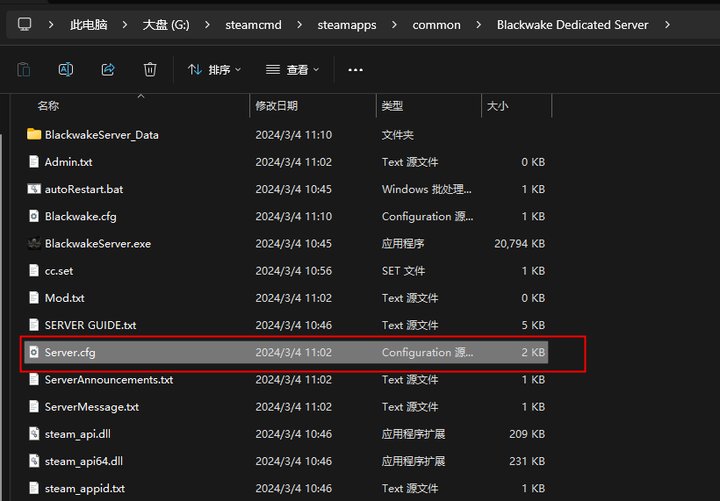Click the ServerMessage.txt file name

click(92, 407)
